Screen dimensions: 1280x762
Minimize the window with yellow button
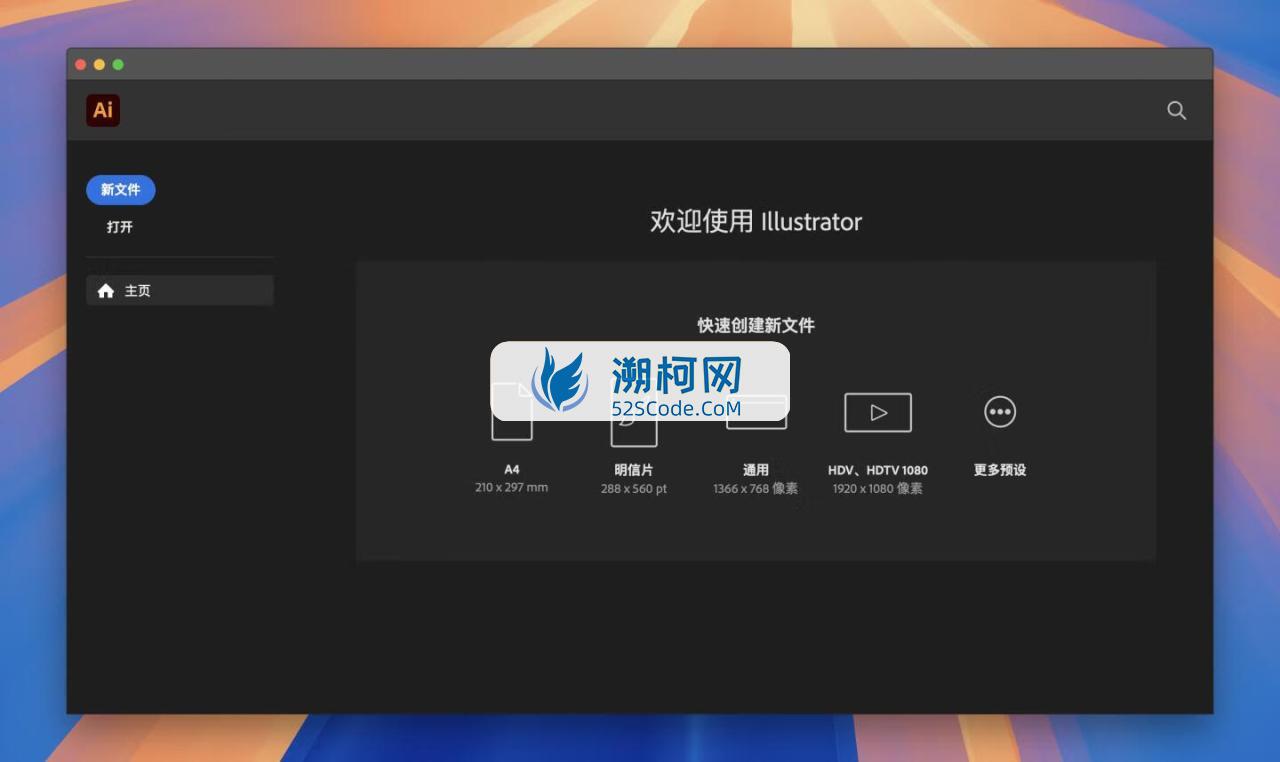tap(99, 65)
